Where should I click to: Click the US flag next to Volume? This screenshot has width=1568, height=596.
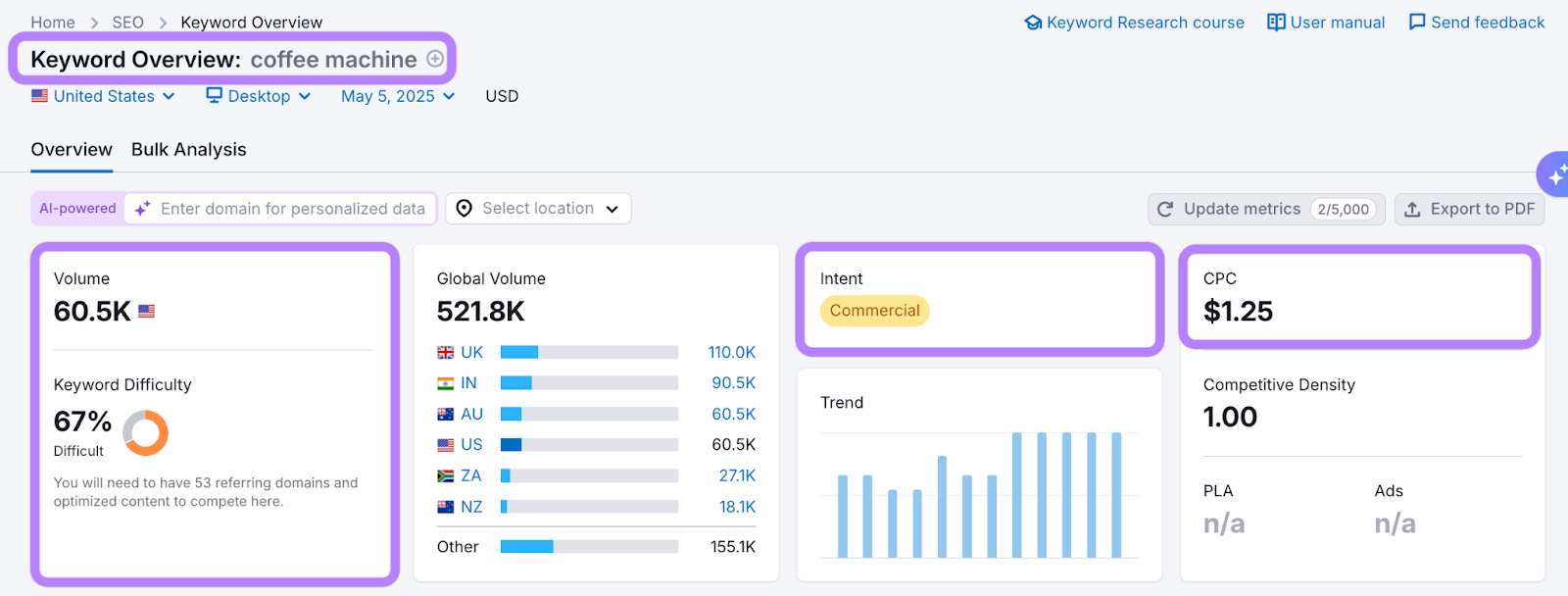[x=147, y=312]
